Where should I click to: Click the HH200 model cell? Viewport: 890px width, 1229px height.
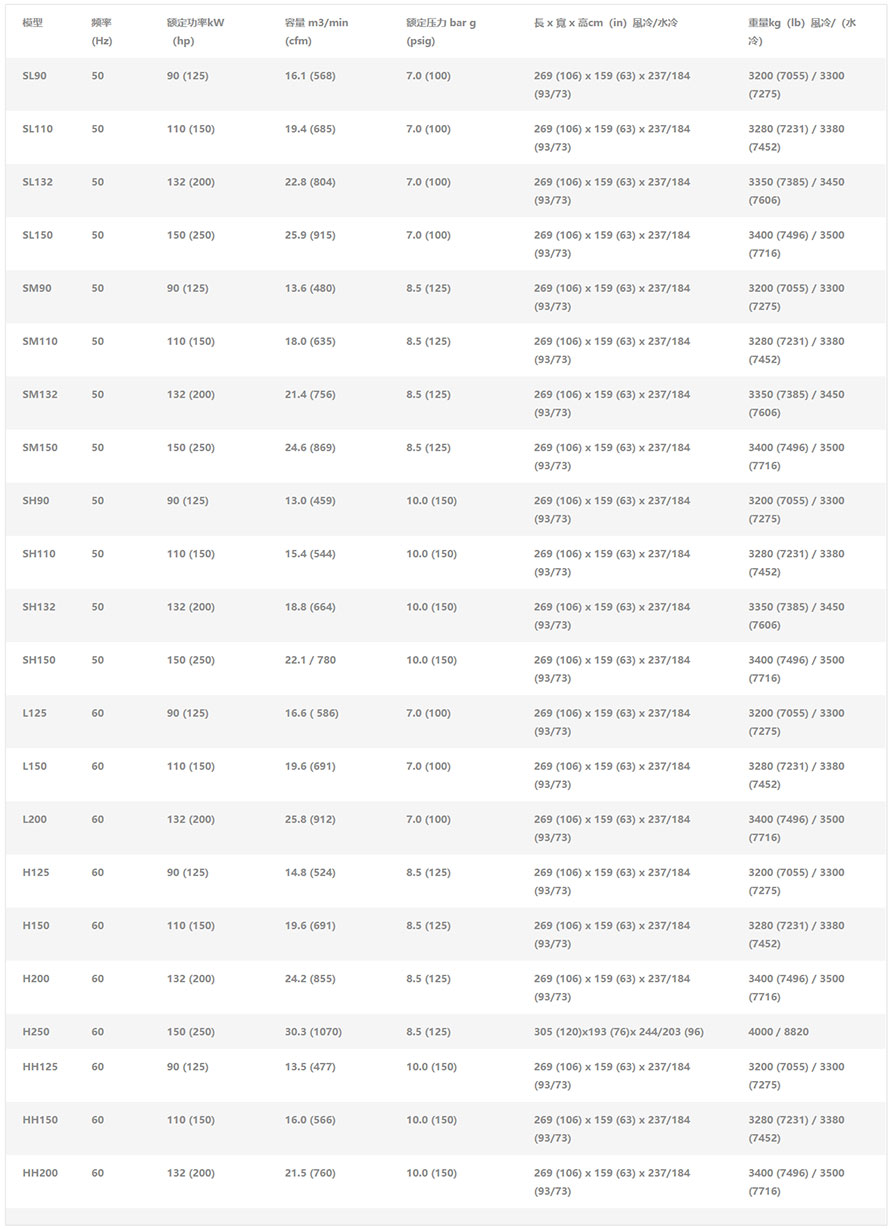(x=40, y=1173)
